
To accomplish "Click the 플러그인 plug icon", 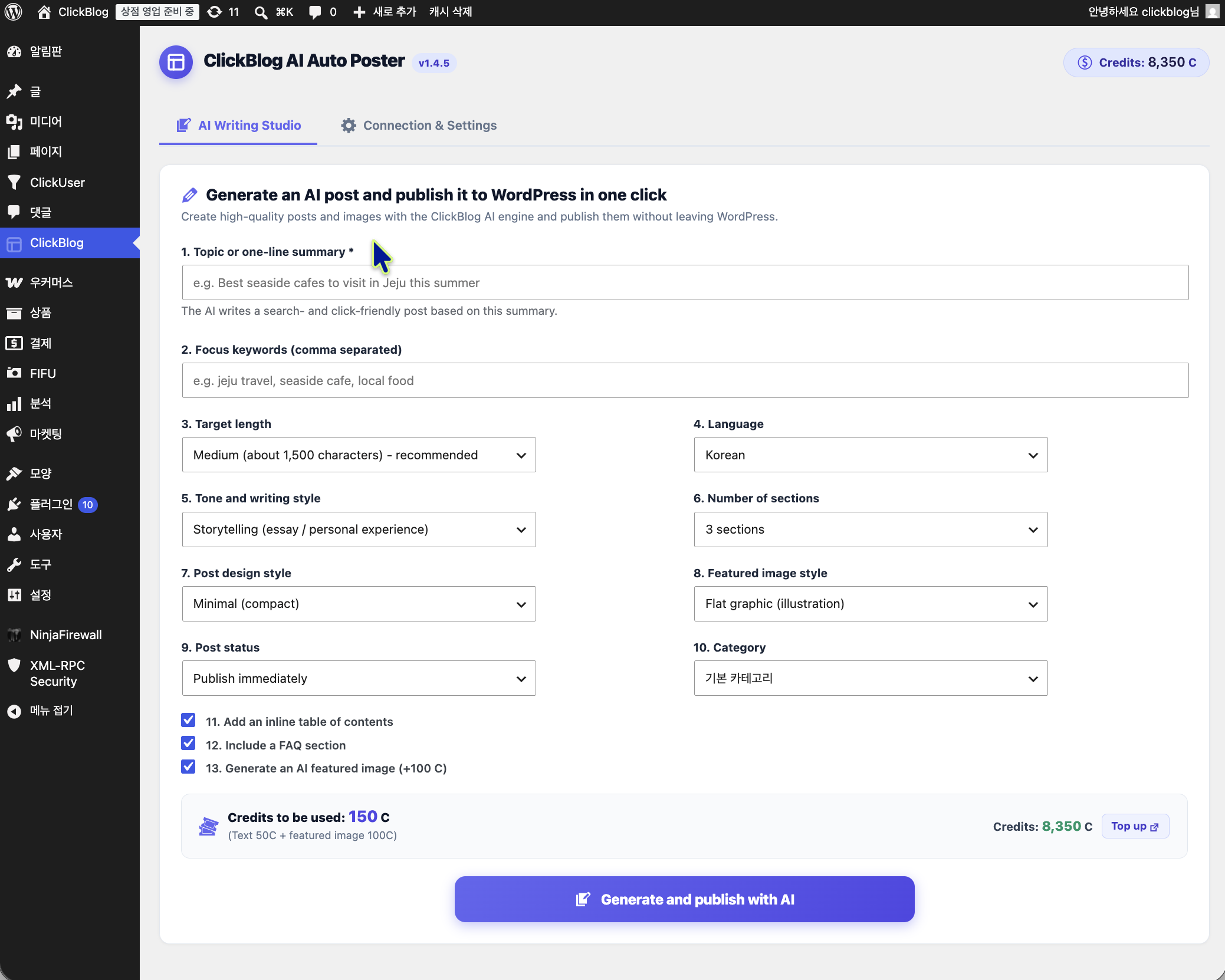I will point(14,504).
